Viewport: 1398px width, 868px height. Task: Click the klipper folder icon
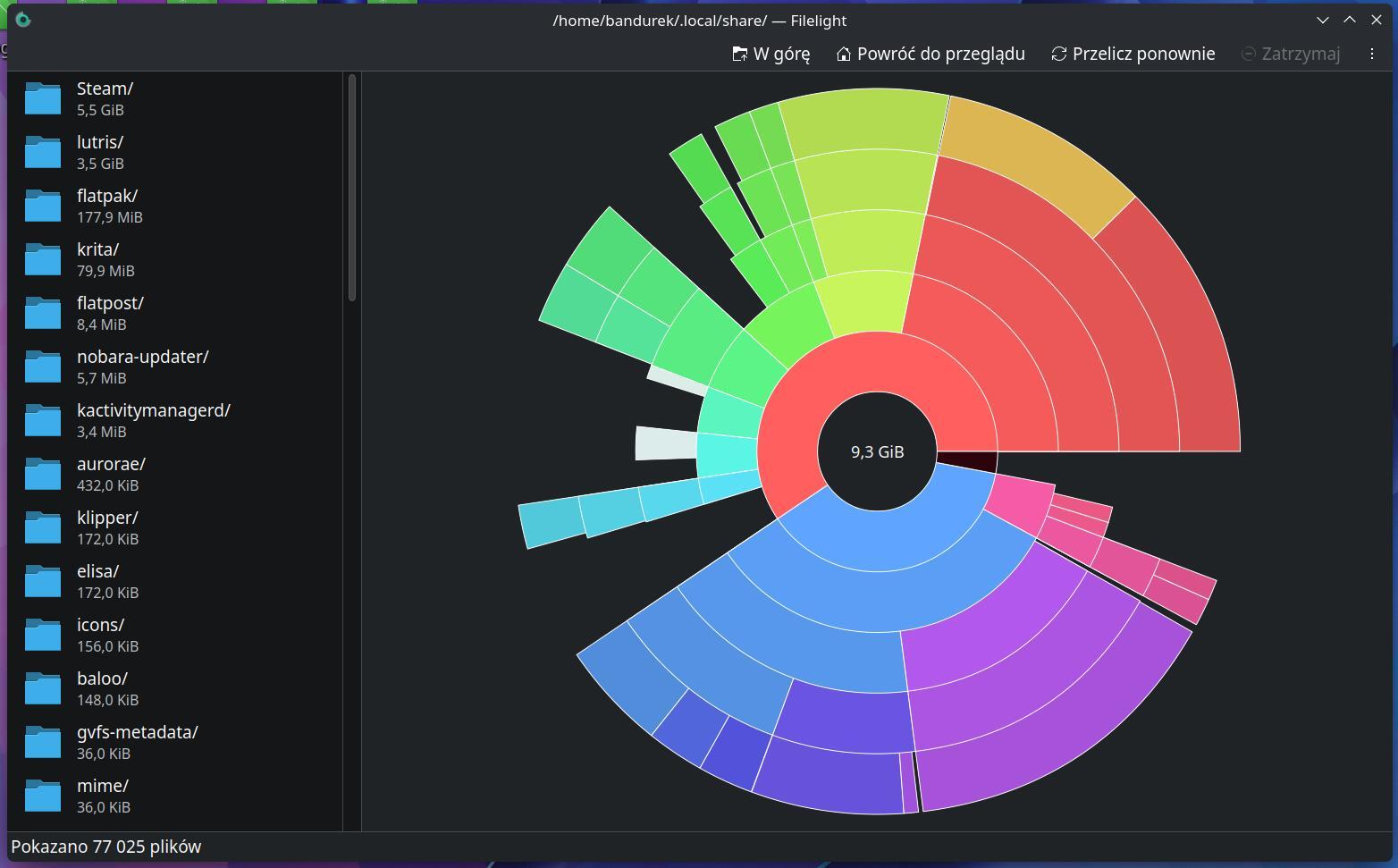43,527
